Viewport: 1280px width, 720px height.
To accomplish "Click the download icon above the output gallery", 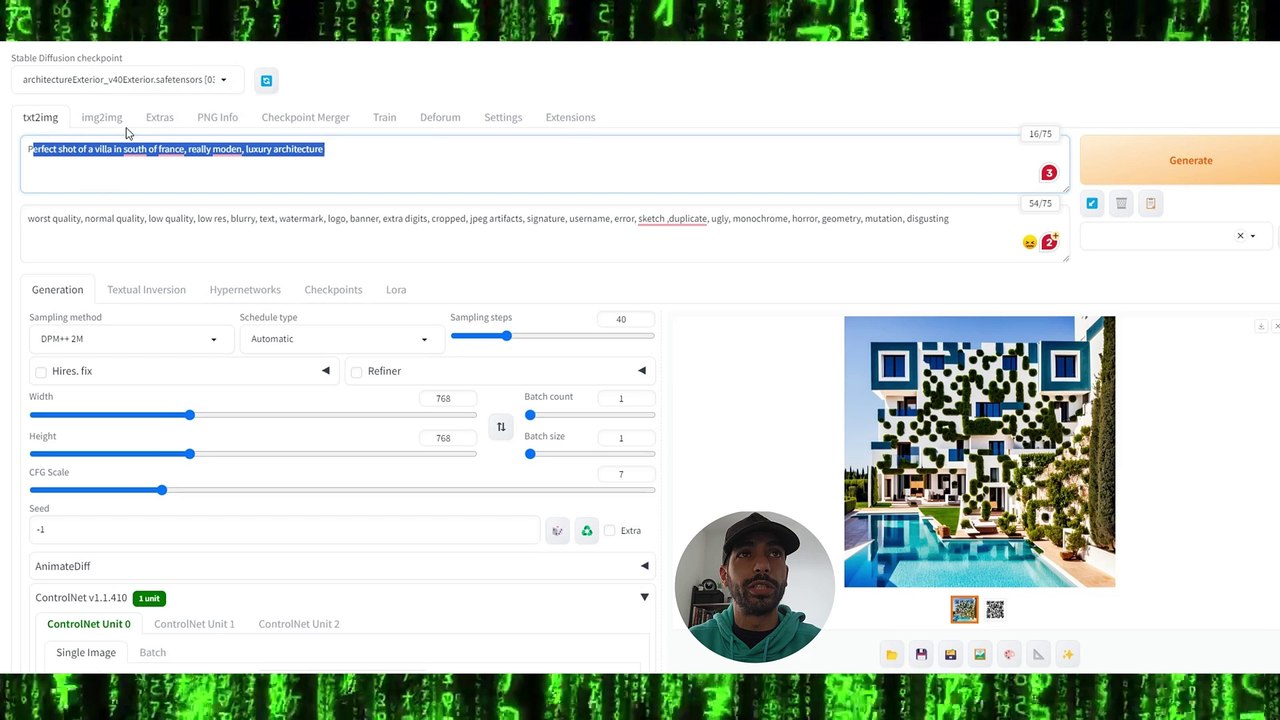I will pyautogui.click(x=1261, y=326).
